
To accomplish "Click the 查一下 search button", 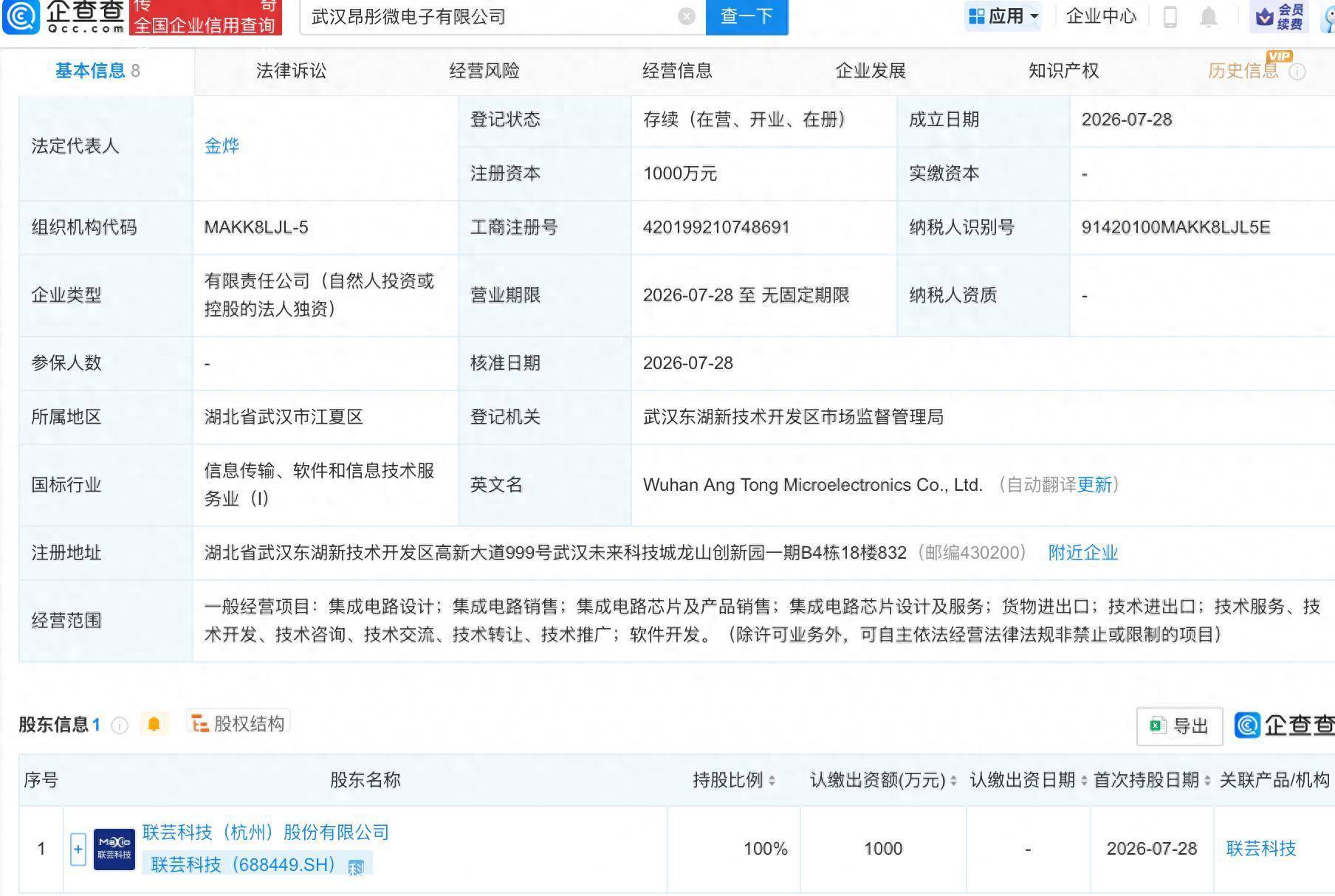I will [747, 16].
